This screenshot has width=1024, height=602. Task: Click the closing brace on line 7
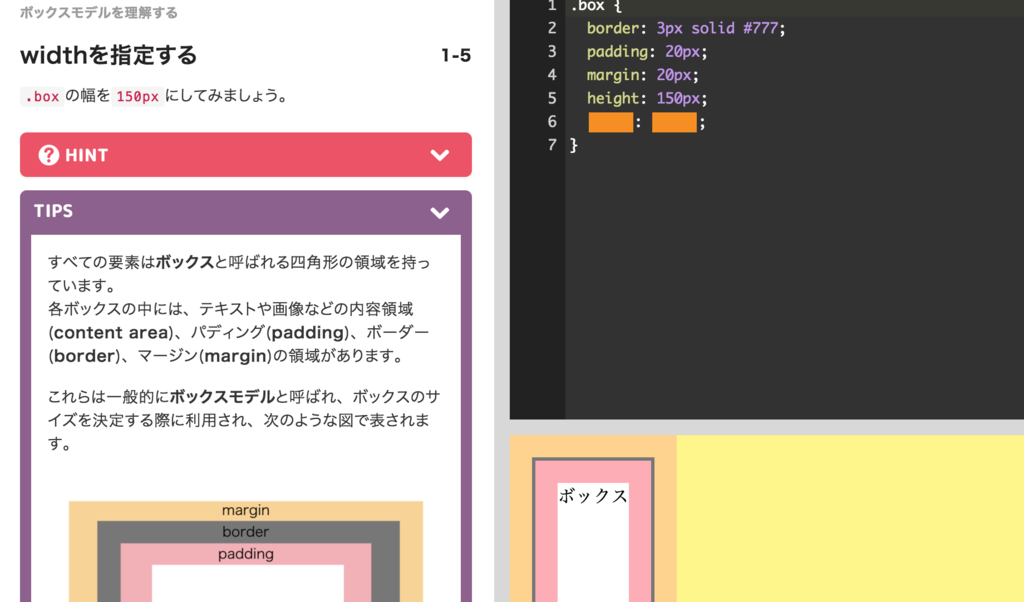[574, 145]
